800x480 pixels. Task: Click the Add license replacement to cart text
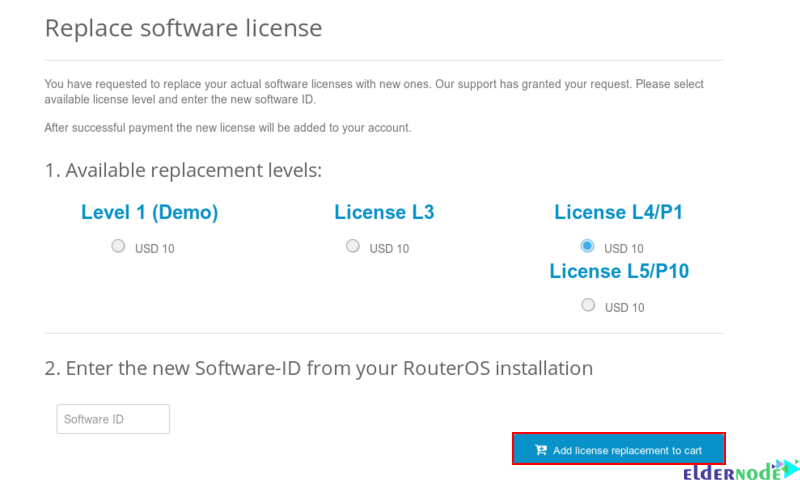(x=627, y=450)
